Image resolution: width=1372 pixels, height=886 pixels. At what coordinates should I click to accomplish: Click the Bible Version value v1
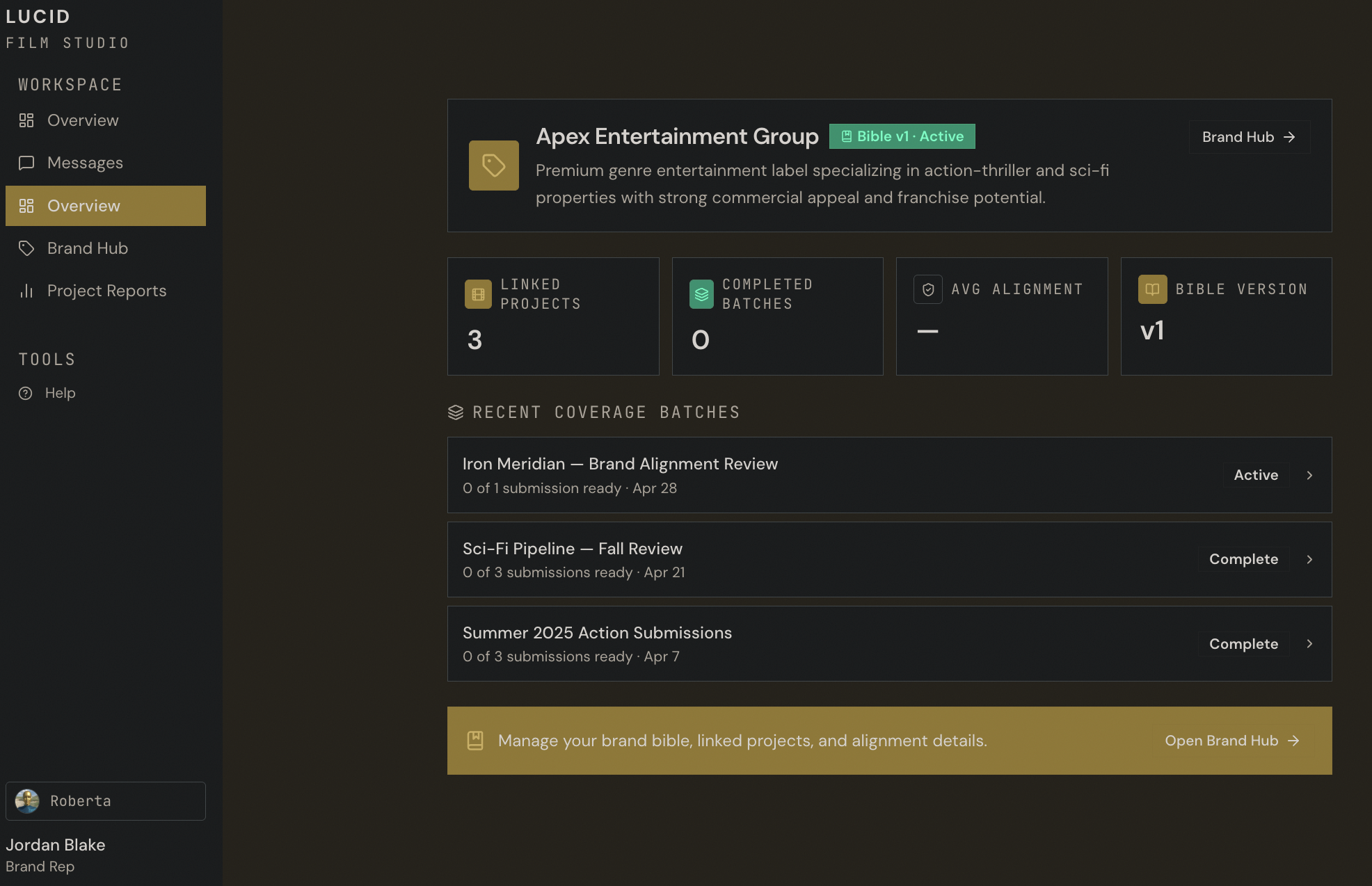1152,330
